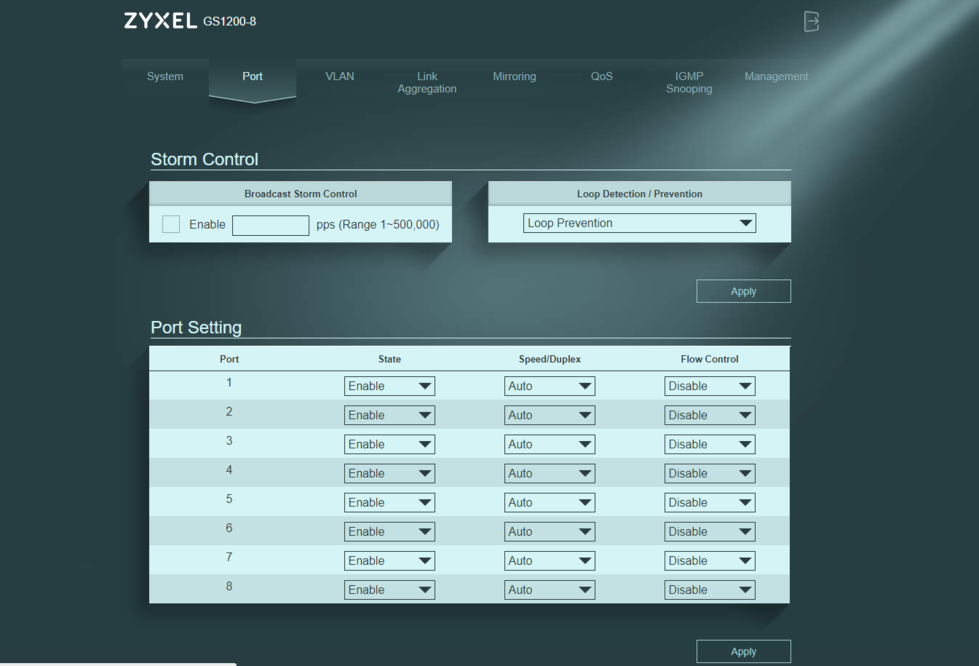This screenshot has width=979, height=666.
Task: Open Port 5 Flow Control dropdown
Action: pos(709,502)
